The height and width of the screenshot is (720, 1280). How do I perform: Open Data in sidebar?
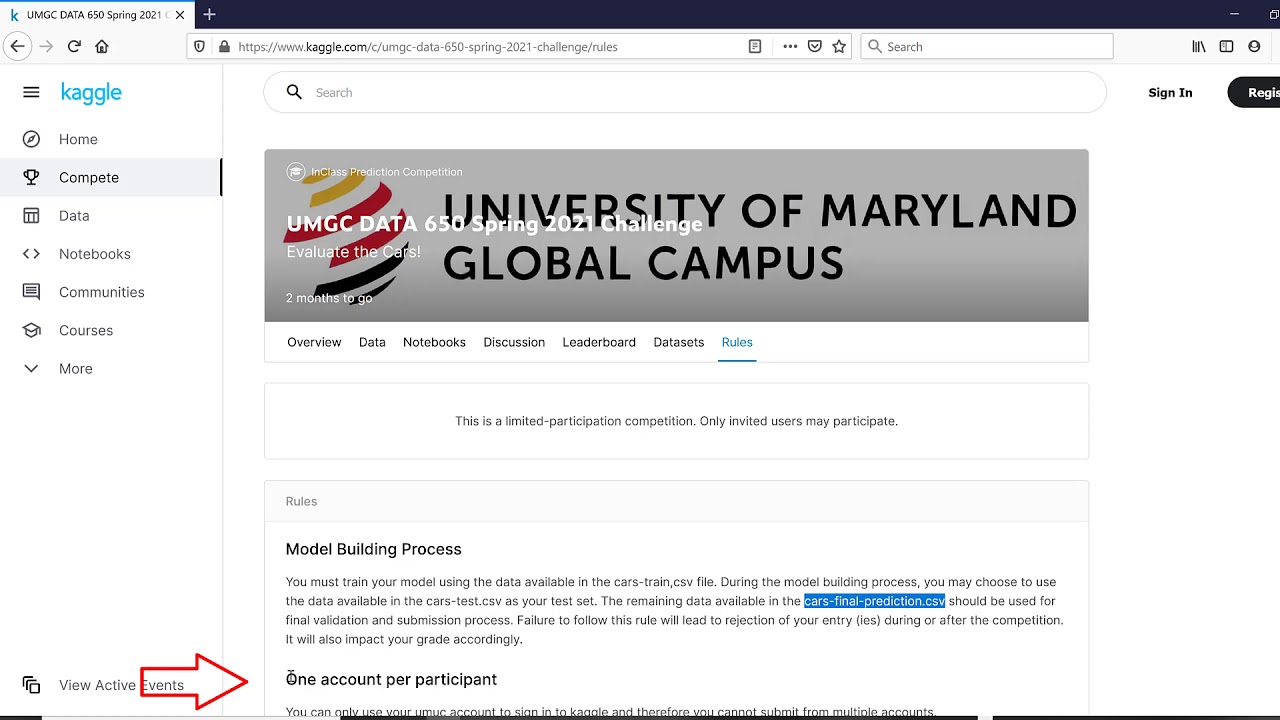(74, 215)
